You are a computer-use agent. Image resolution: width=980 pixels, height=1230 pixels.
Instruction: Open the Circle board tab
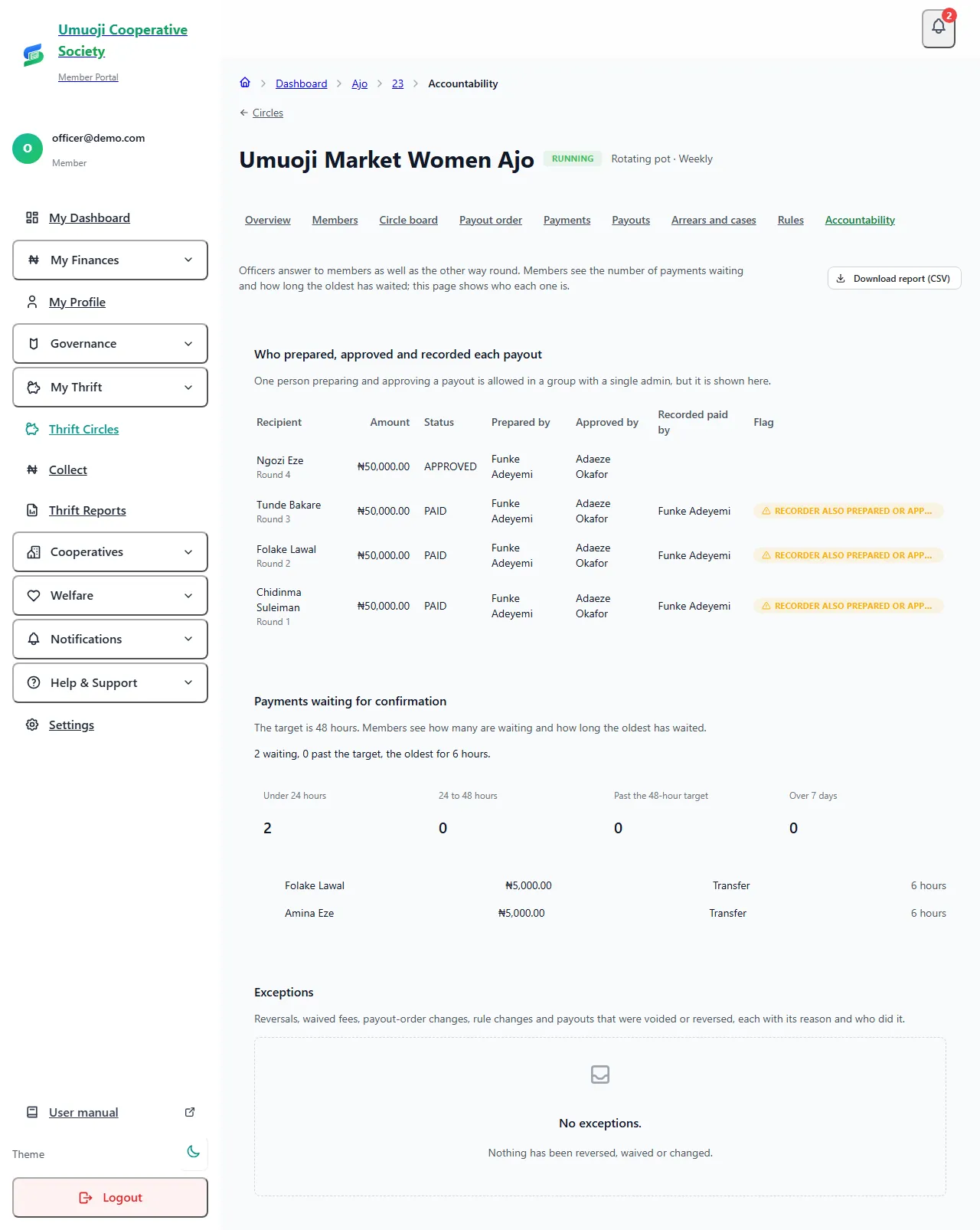(x=409, y=220)
